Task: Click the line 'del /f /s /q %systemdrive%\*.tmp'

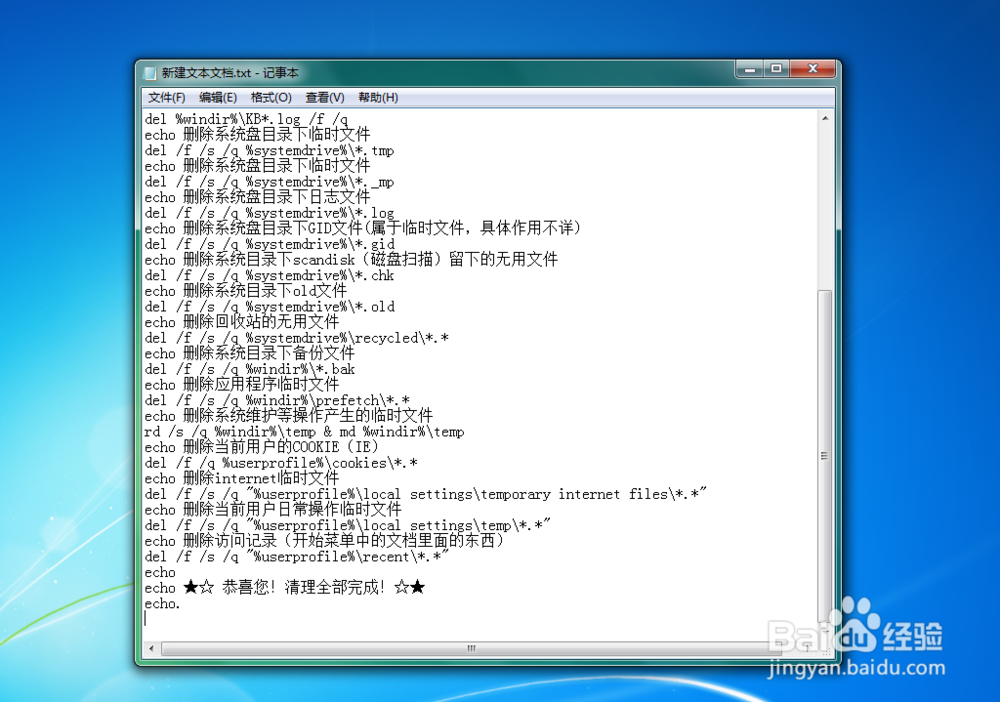Action: (269, 150)
